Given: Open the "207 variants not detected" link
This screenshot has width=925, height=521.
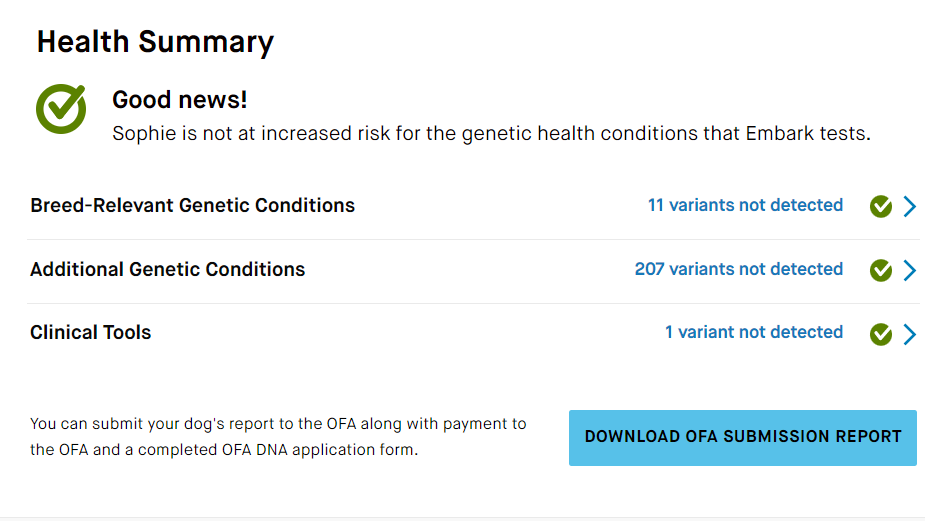Looking at the screenshot, I should point(739,268).
